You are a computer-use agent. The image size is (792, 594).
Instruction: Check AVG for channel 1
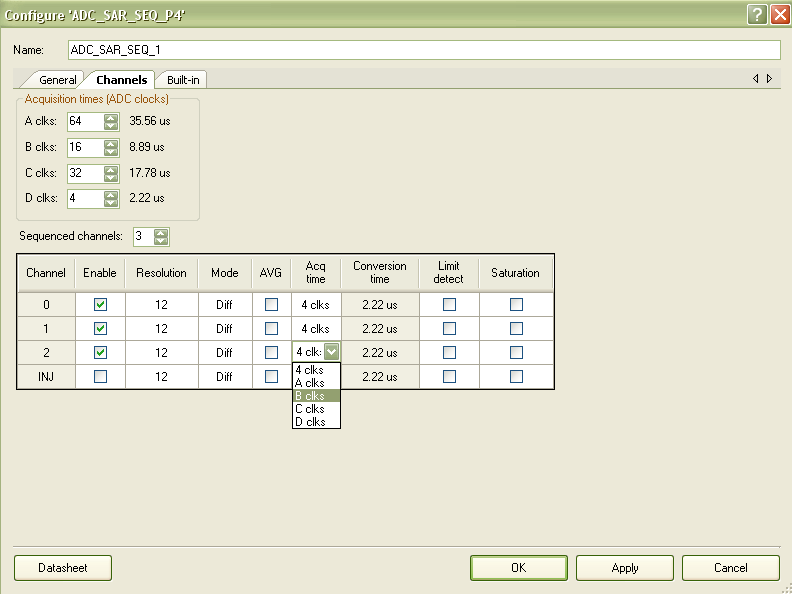[x=271, y=329]
